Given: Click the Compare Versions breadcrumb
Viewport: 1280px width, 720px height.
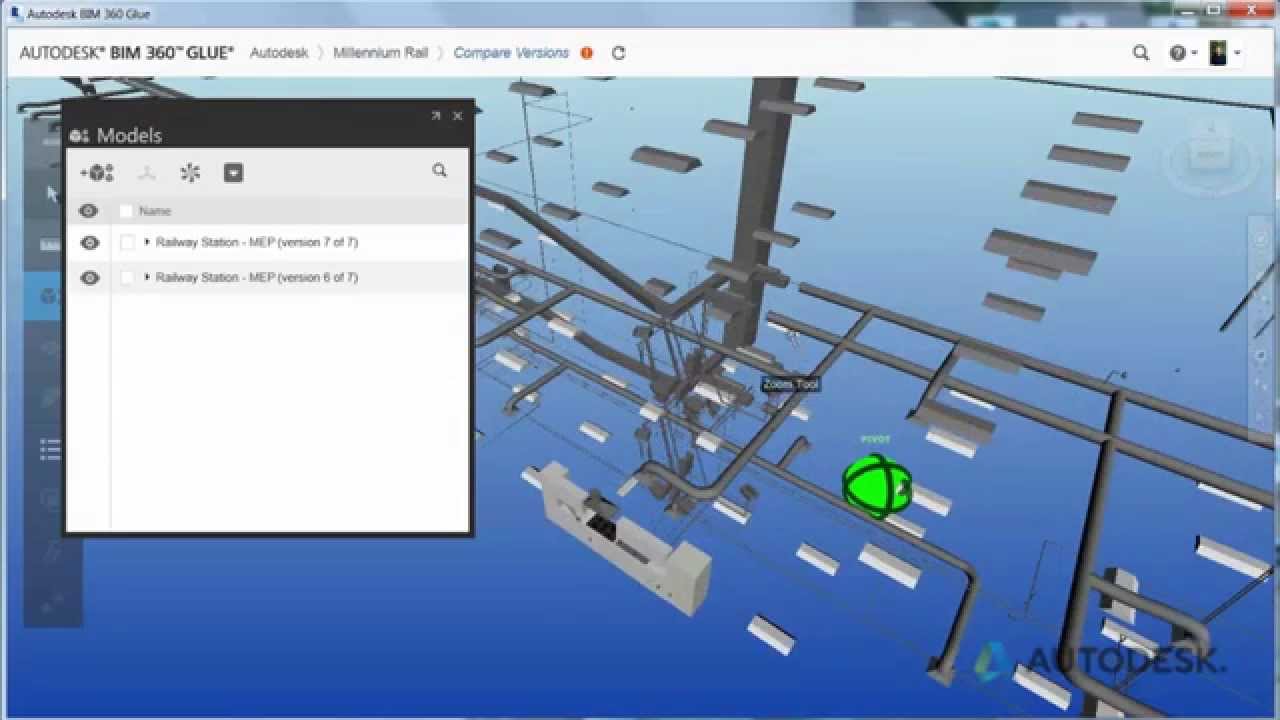Looking at the screenshot, I should 511,53.
